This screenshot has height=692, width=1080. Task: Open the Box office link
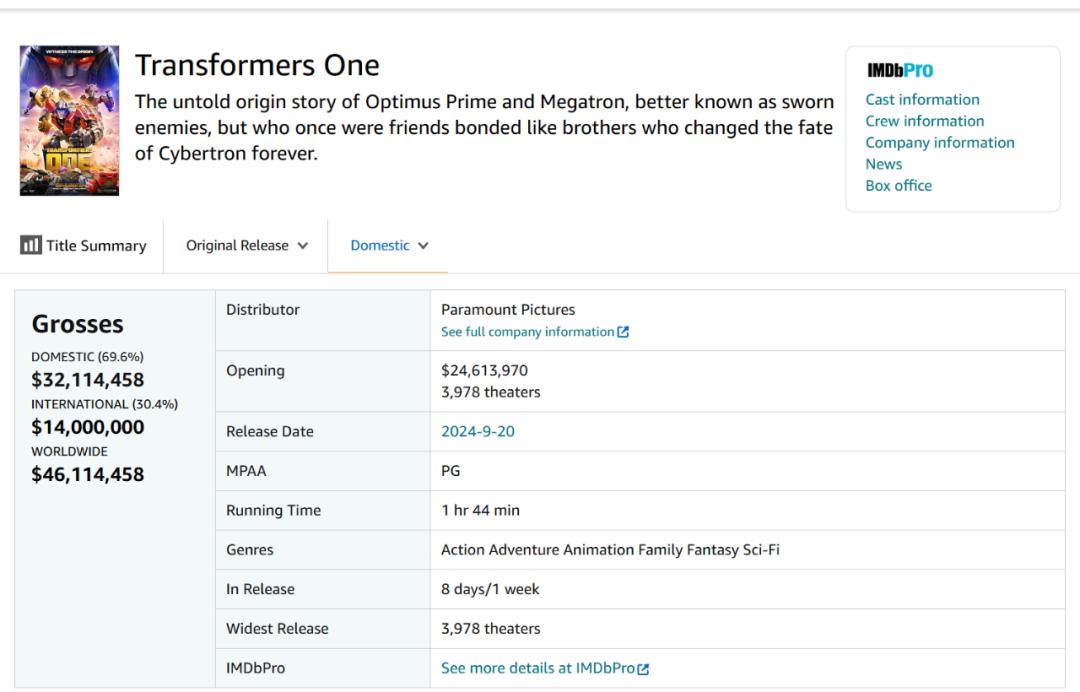[x=898, y=185]
